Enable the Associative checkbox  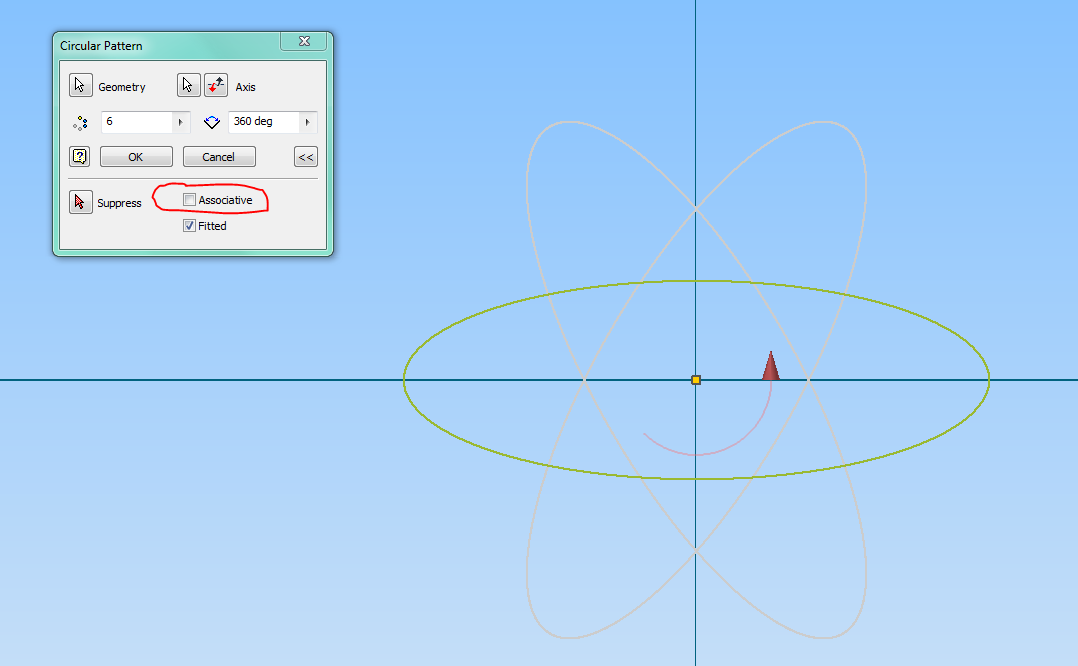tap(189, 199)
